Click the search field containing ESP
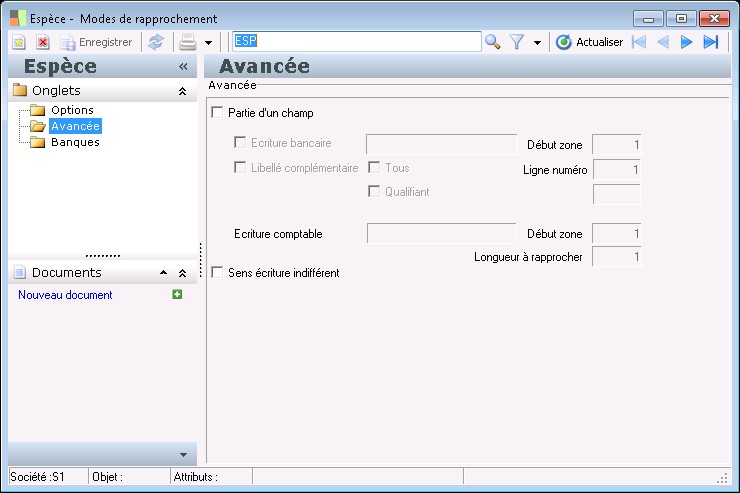This screenshot has height=493, width=740. 356,42
